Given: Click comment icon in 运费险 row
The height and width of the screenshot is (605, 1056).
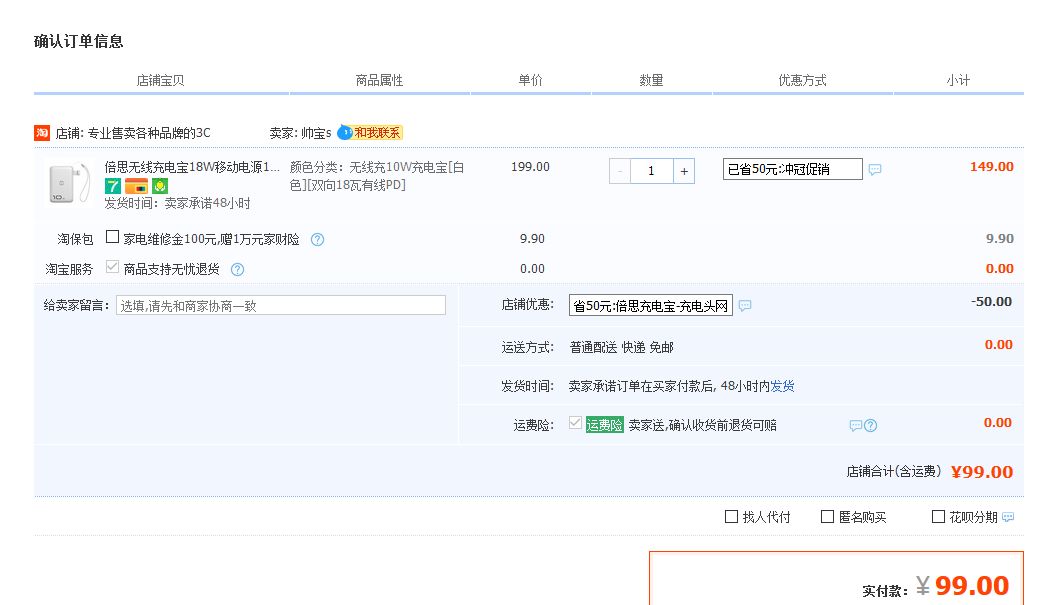Looking at the screenshot, I should pyautogui.click(x=855, y=426).
